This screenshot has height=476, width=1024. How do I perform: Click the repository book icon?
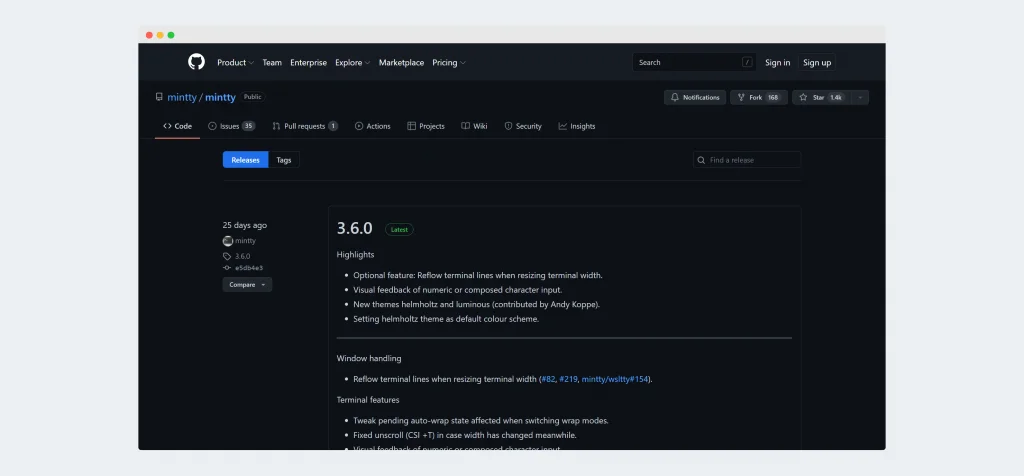tap(159, 97)
